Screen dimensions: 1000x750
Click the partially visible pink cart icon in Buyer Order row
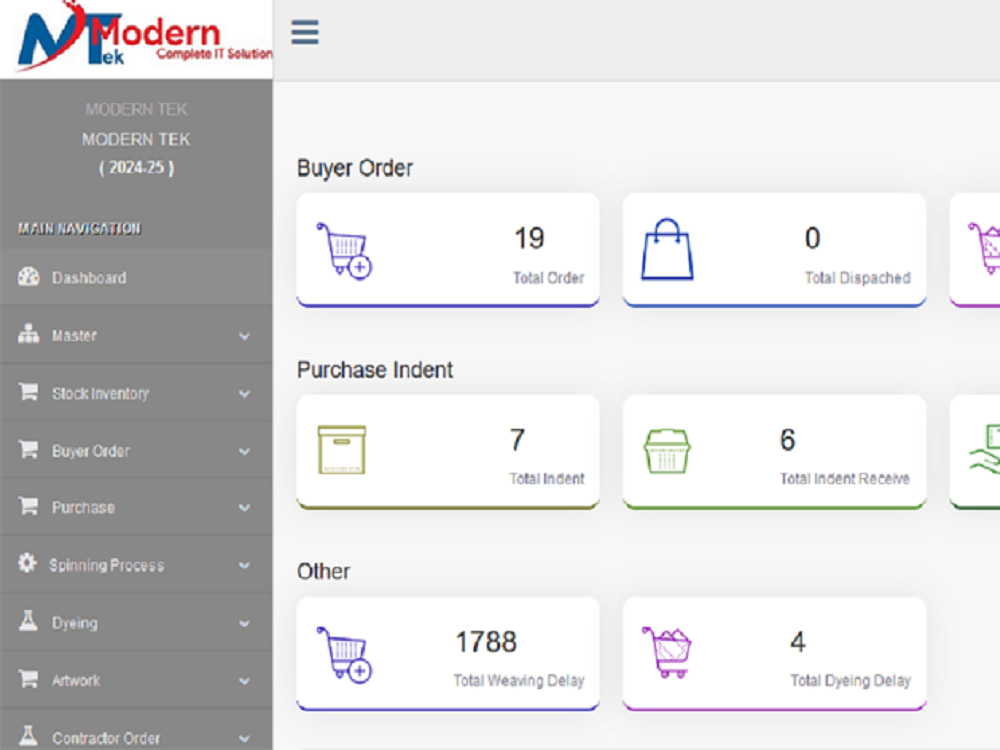984,248
